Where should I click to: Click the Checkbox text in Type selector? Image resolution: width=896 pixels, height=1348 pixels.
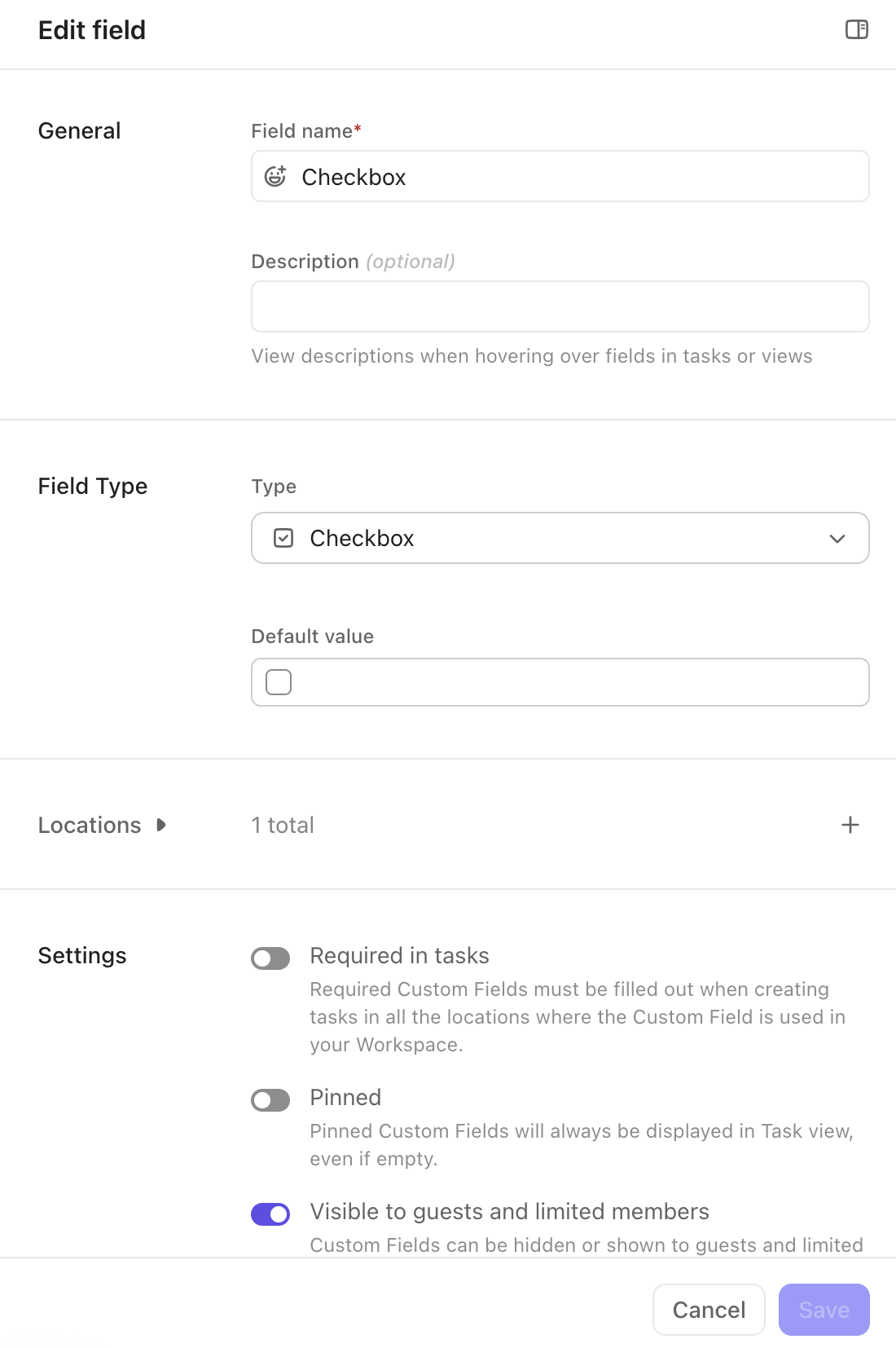click(x=362, y=538)
